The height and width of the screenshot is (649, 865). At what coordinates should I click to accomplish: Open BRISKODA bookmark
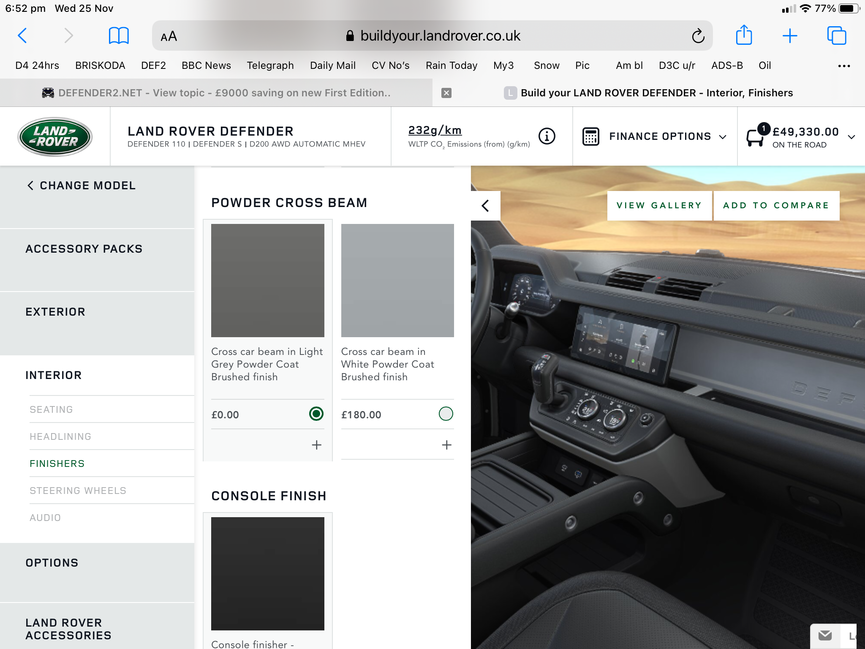pyautogui.click(x=100, y=66)
